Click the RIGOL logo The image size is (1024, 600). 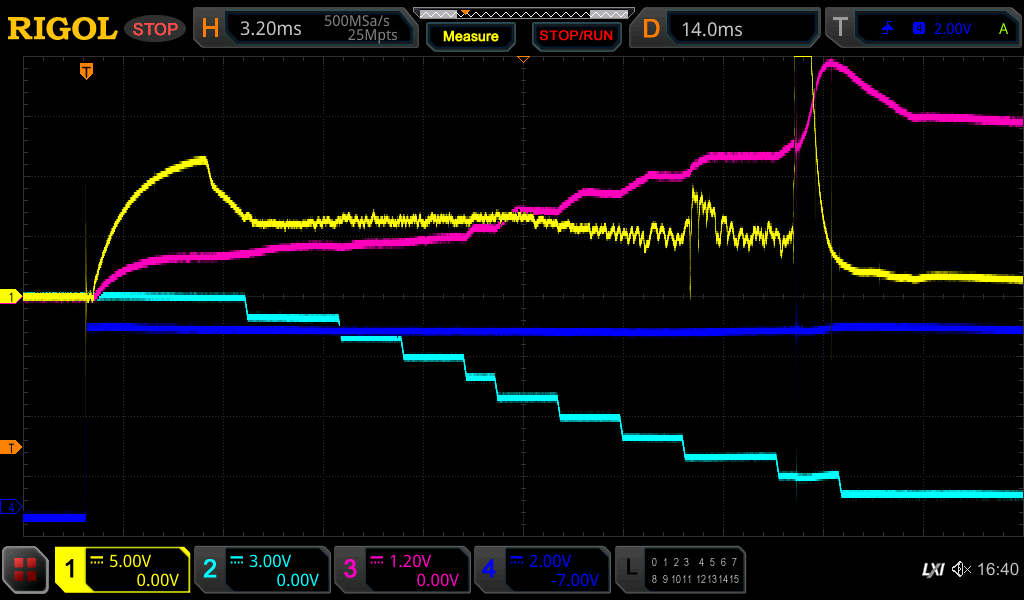coord(62,29)
